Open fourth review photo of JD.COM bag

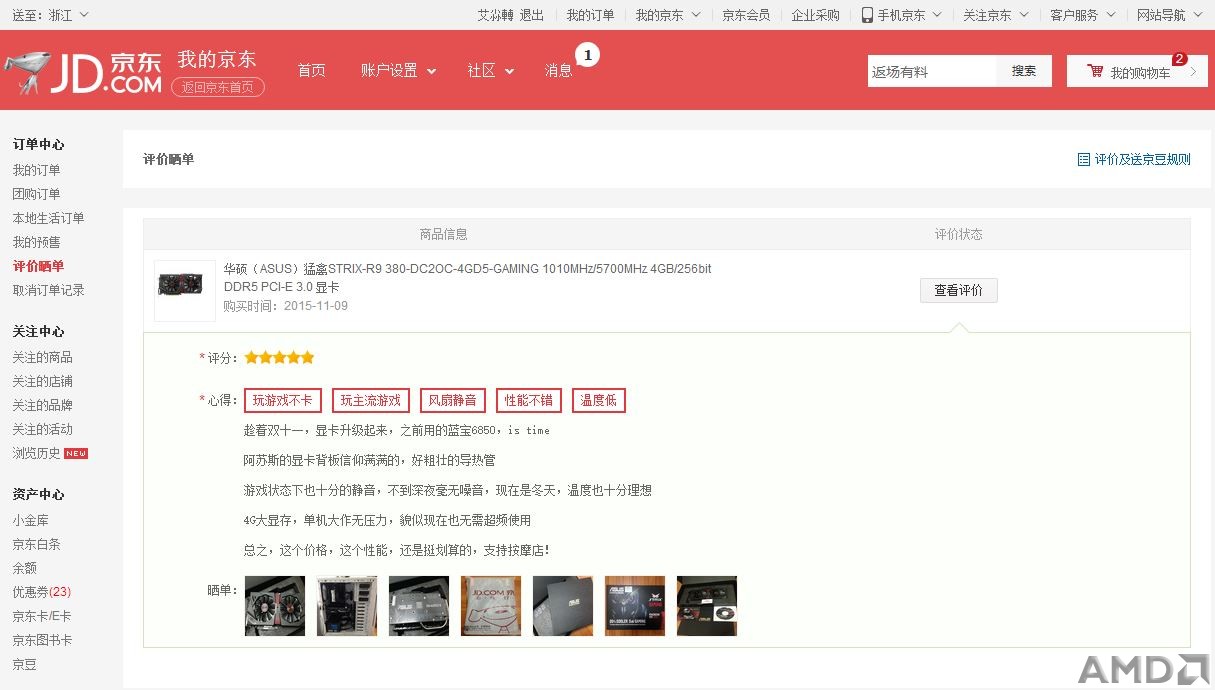pyautogui.click(x=491, y=606)
